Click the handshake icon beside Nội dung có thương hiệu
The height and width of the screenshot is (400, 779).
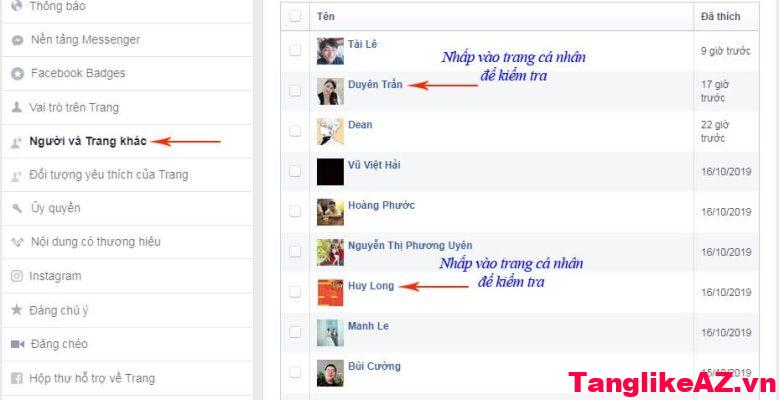(x=17, y=242)
